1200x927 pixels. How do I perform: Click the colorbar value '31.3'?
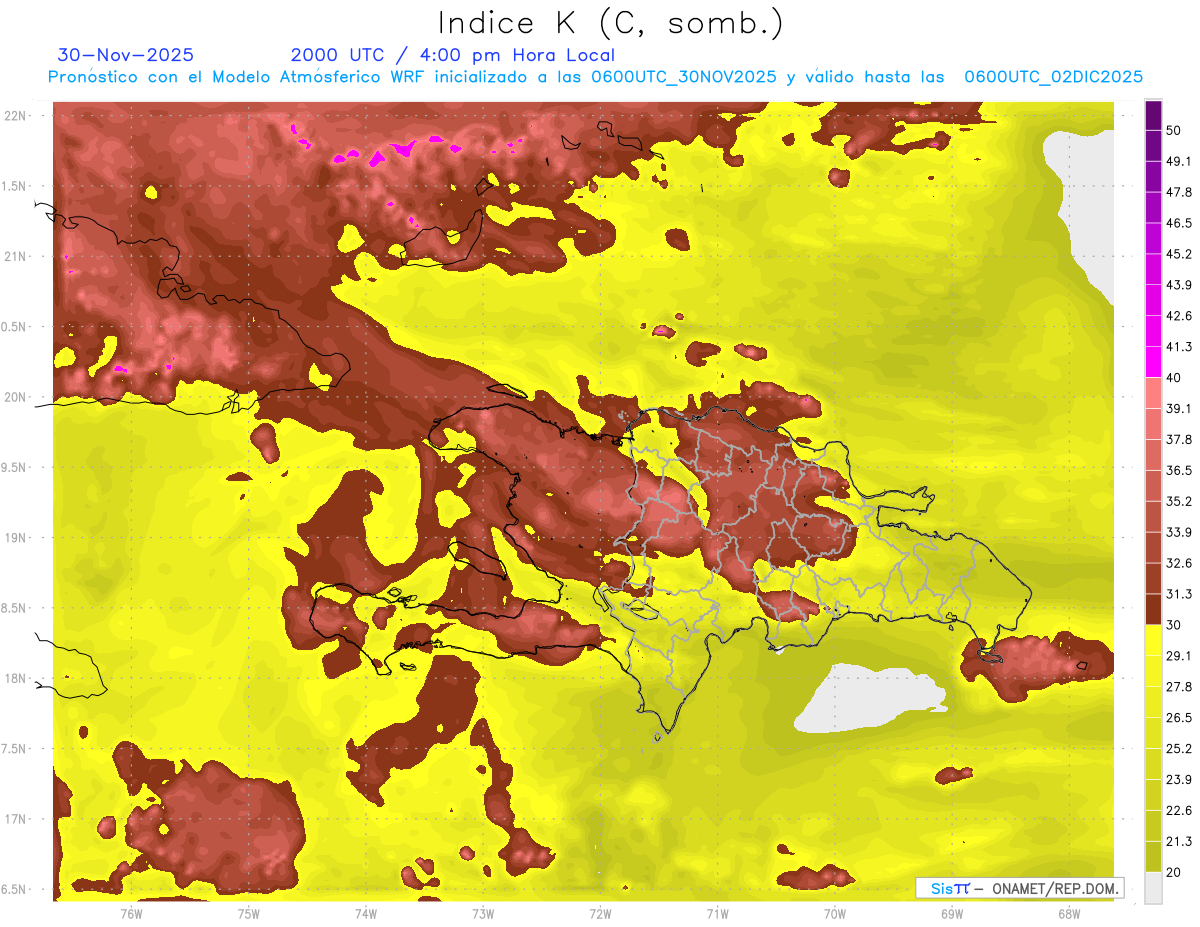(x=1179, y=594)
